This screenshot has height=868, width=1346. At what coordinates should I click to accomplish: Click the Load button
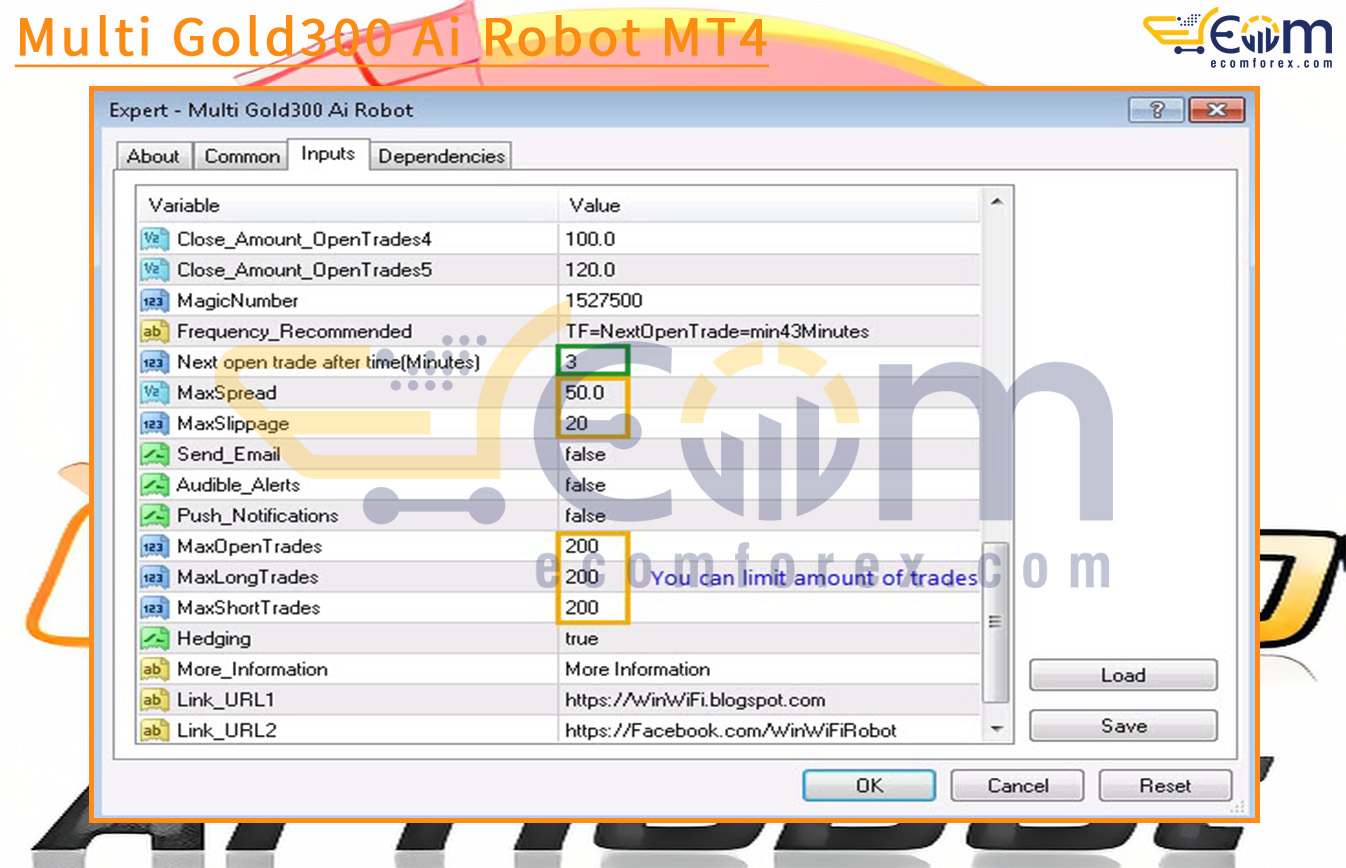(x=1122, y=675)
